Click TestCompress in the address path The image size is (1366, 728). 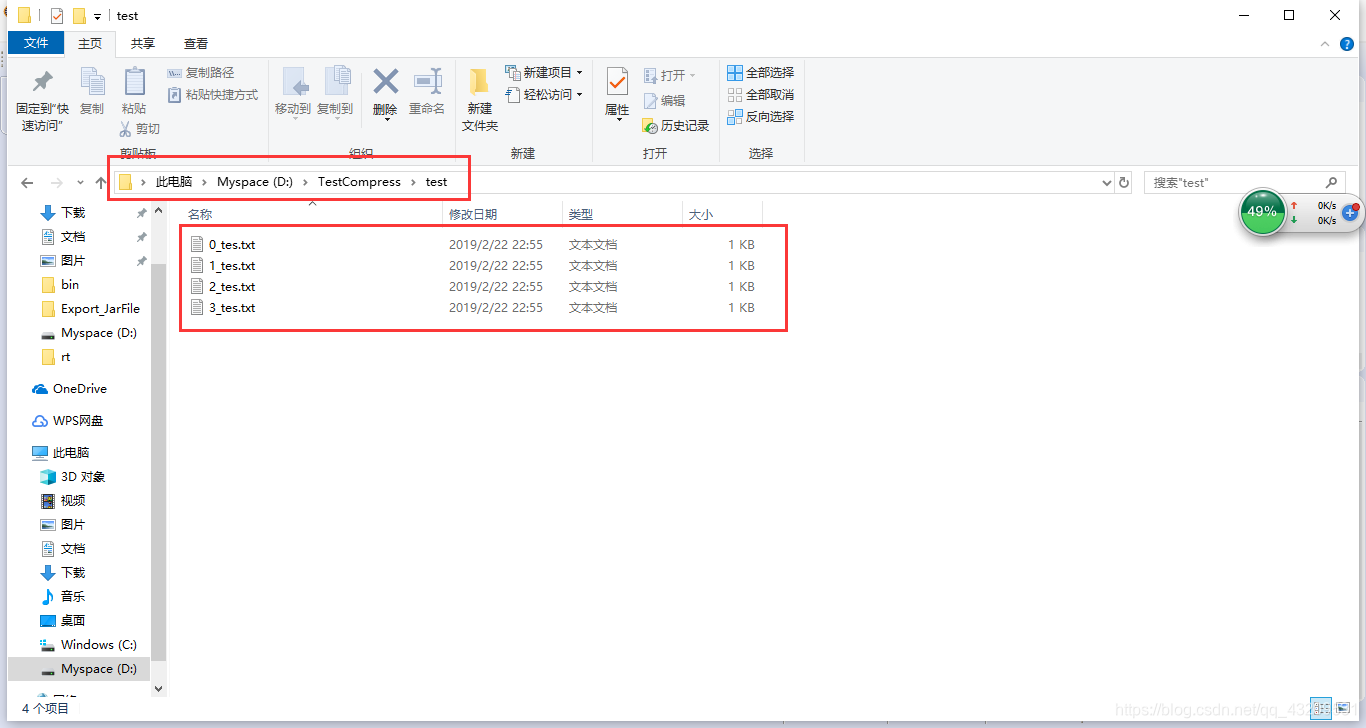click(x=359, y=182)
